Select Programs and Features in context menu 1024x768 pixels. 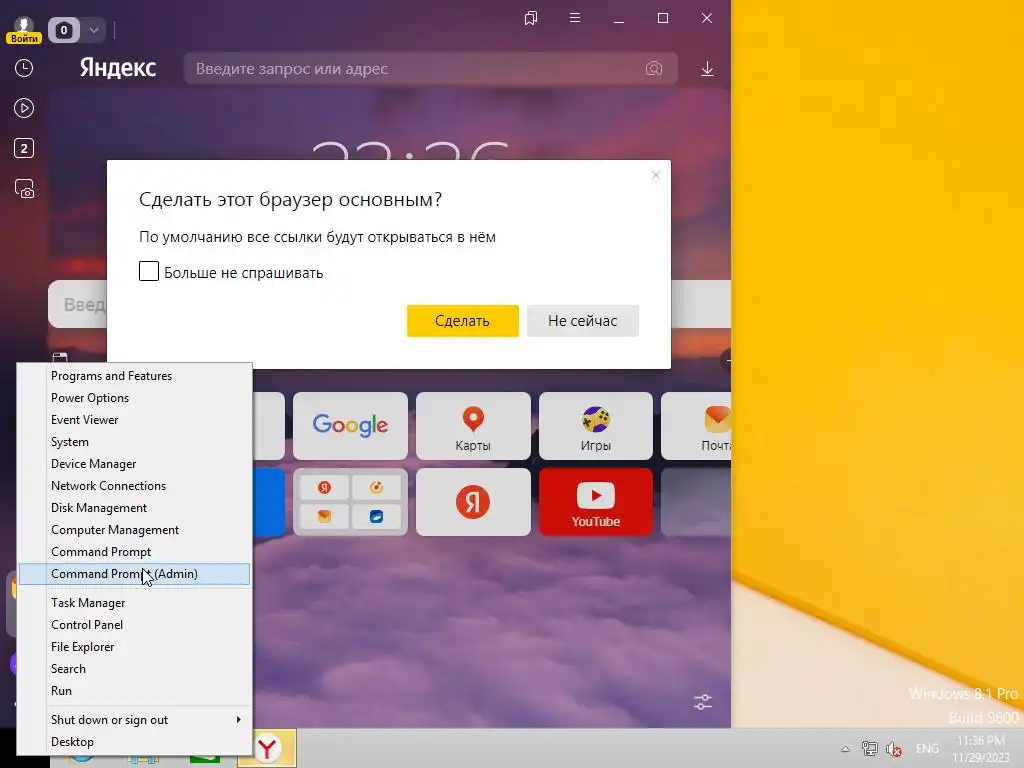click(135, 376)
